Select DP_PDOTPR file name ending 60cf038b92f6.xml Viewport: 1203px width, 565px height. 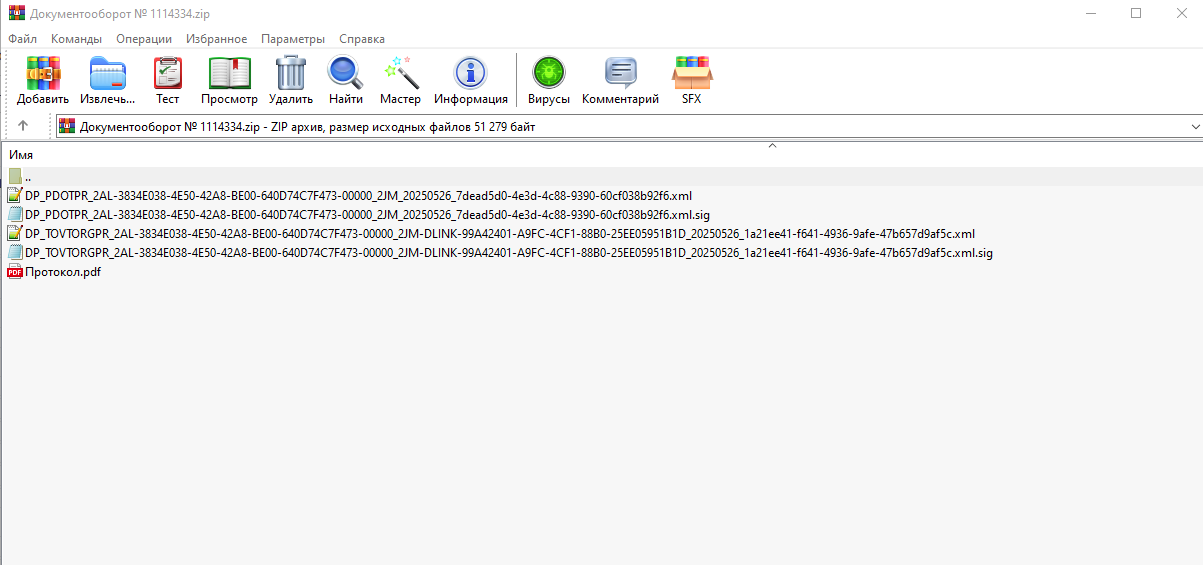coord(359,196)
